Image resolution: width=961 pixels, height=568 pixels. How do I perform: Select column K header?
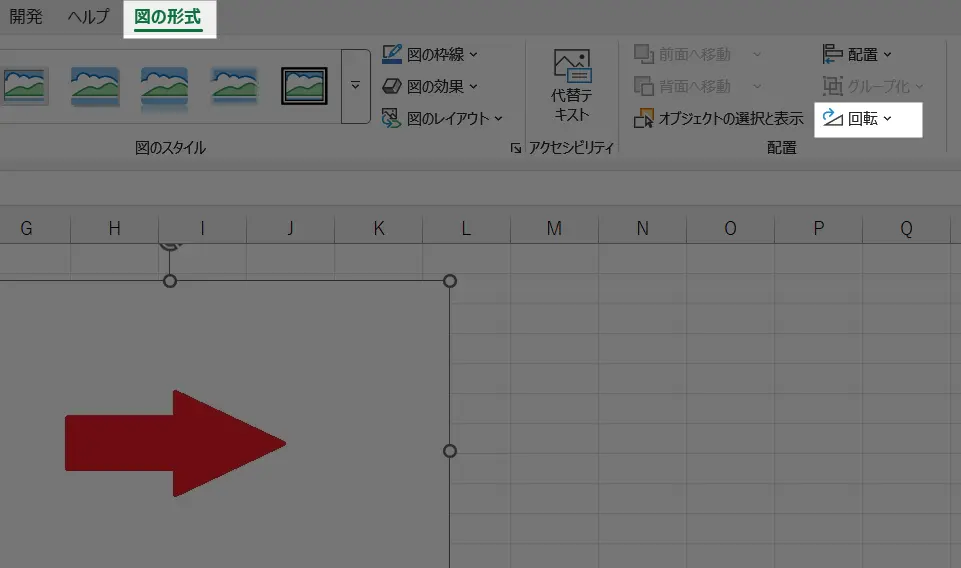[379, 229]
